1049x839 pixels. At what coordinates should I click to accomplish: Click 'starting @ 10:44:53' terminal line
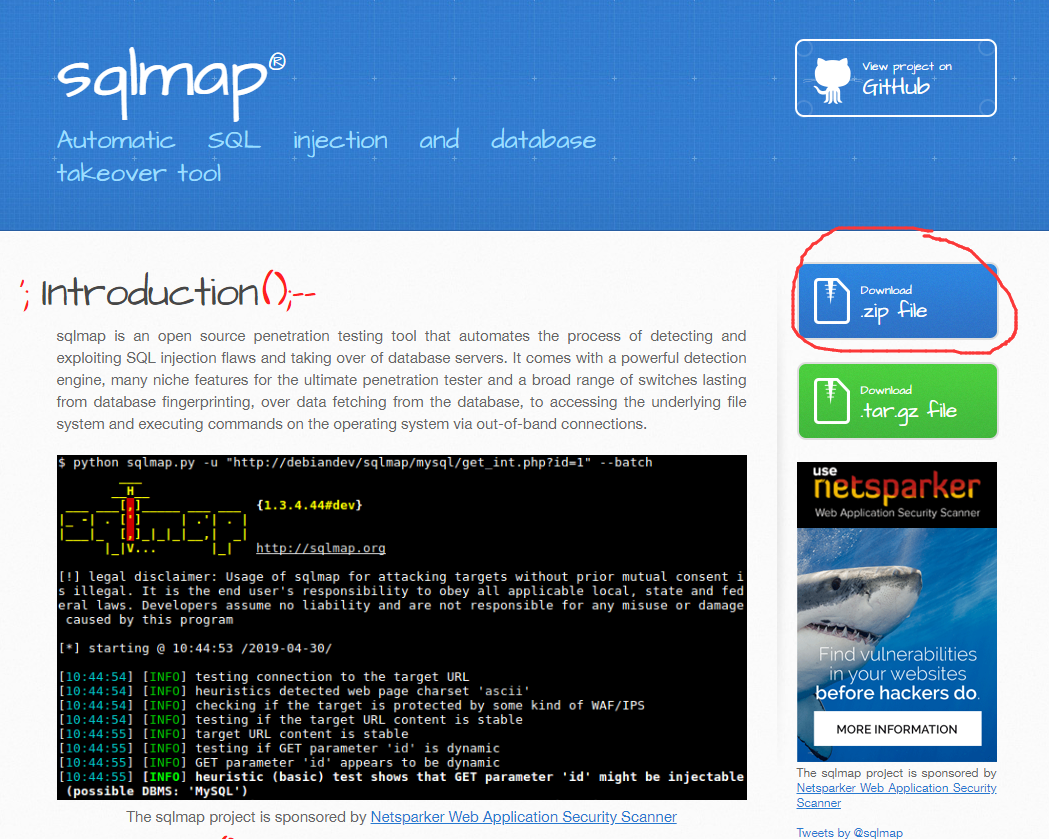(195, 648)
